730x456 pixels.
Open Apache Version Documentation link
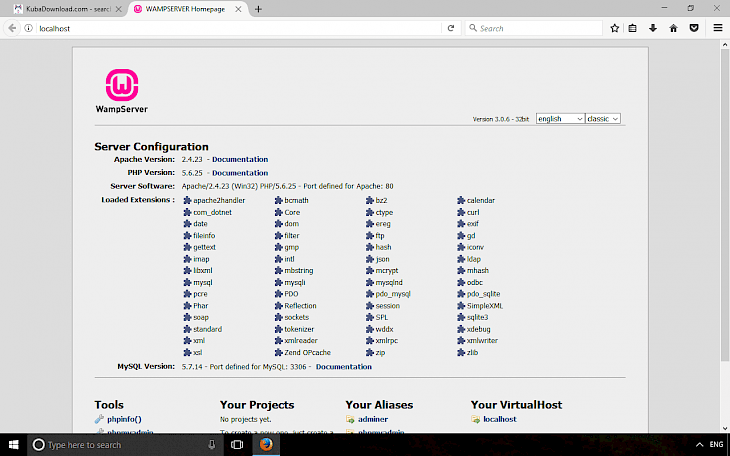[240, 159]
